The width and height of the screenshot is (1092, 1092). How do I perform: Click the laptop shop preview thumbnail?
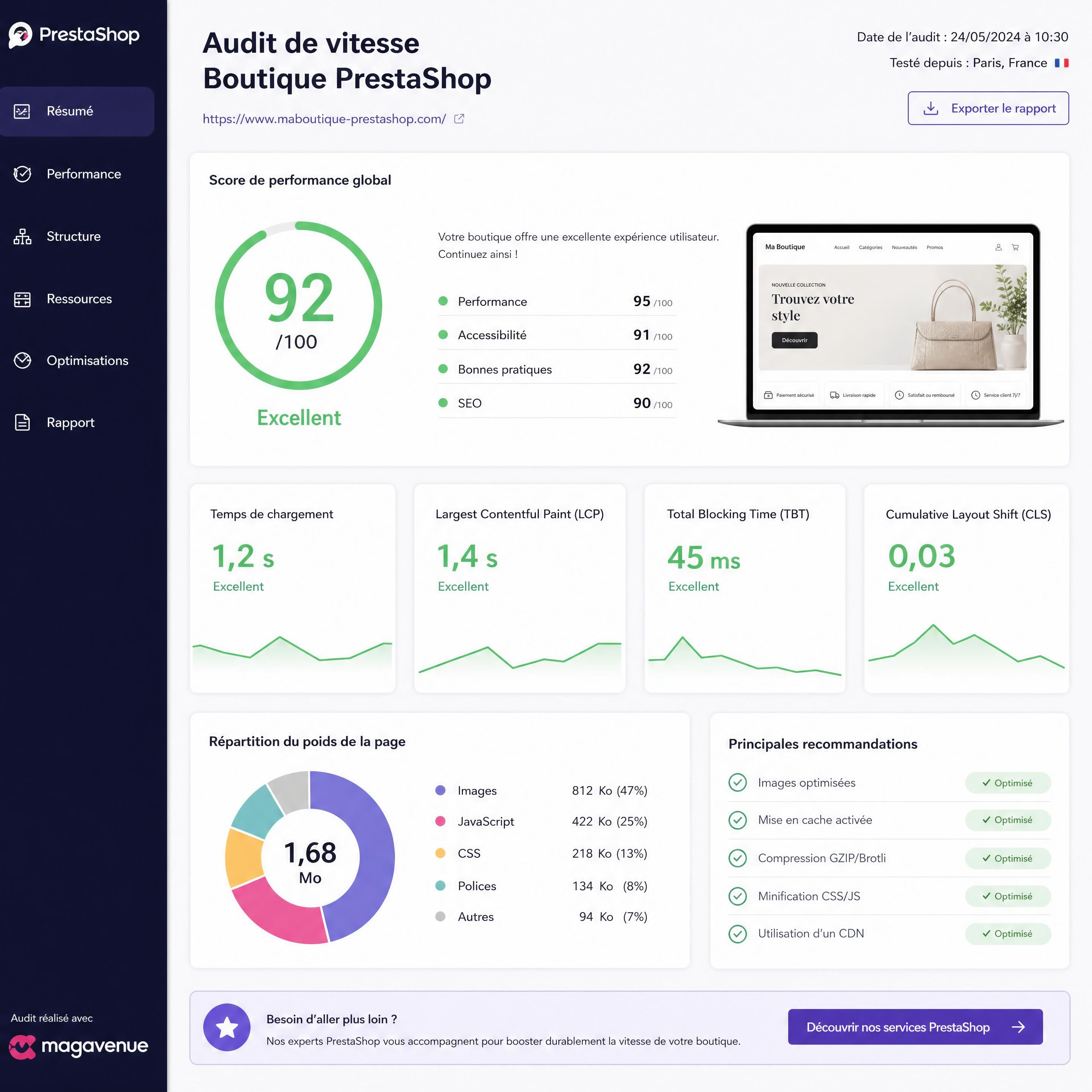891,325
